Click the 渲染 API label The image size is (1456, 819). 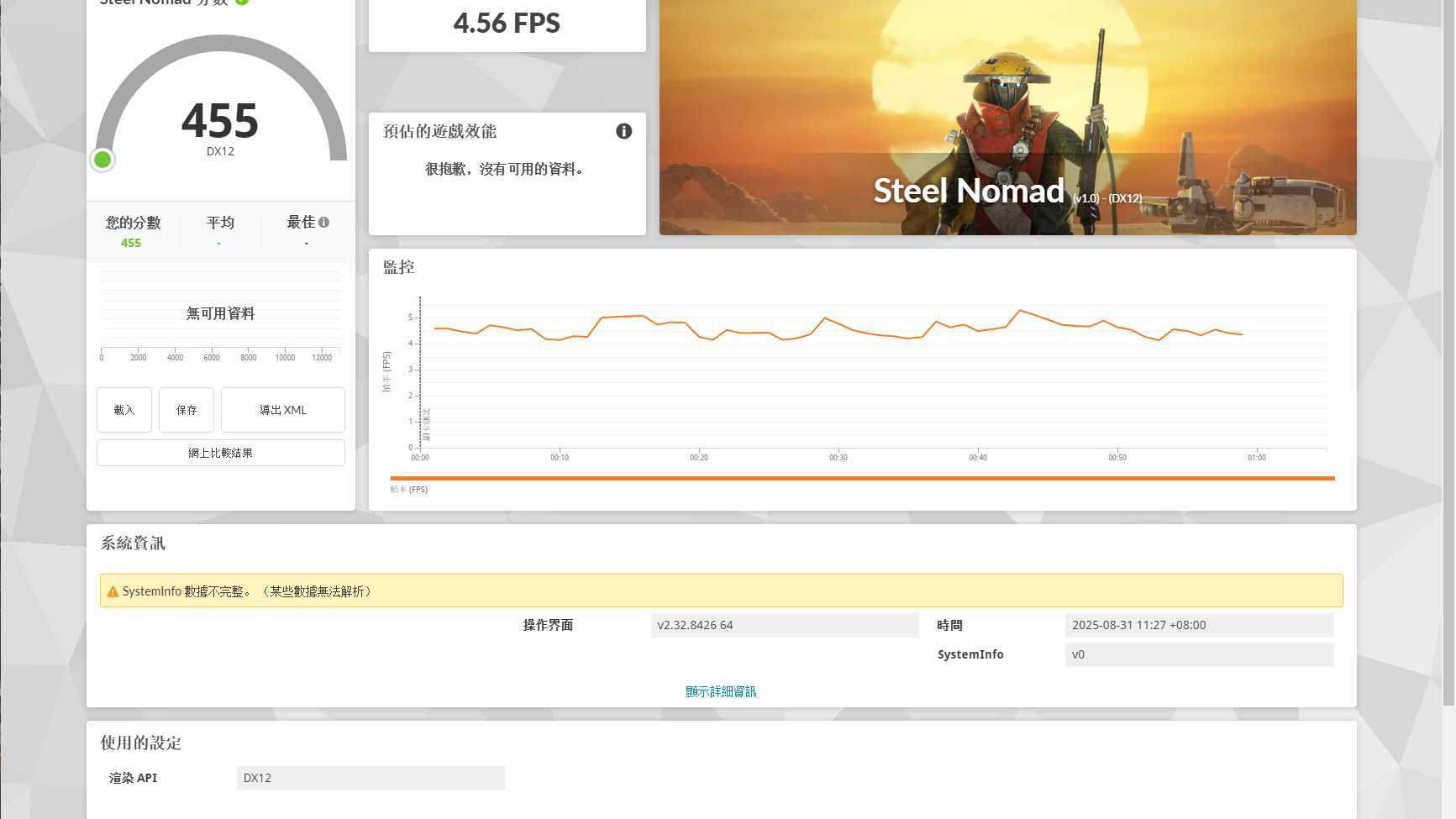pyautogui.click(x=133, y=778)
